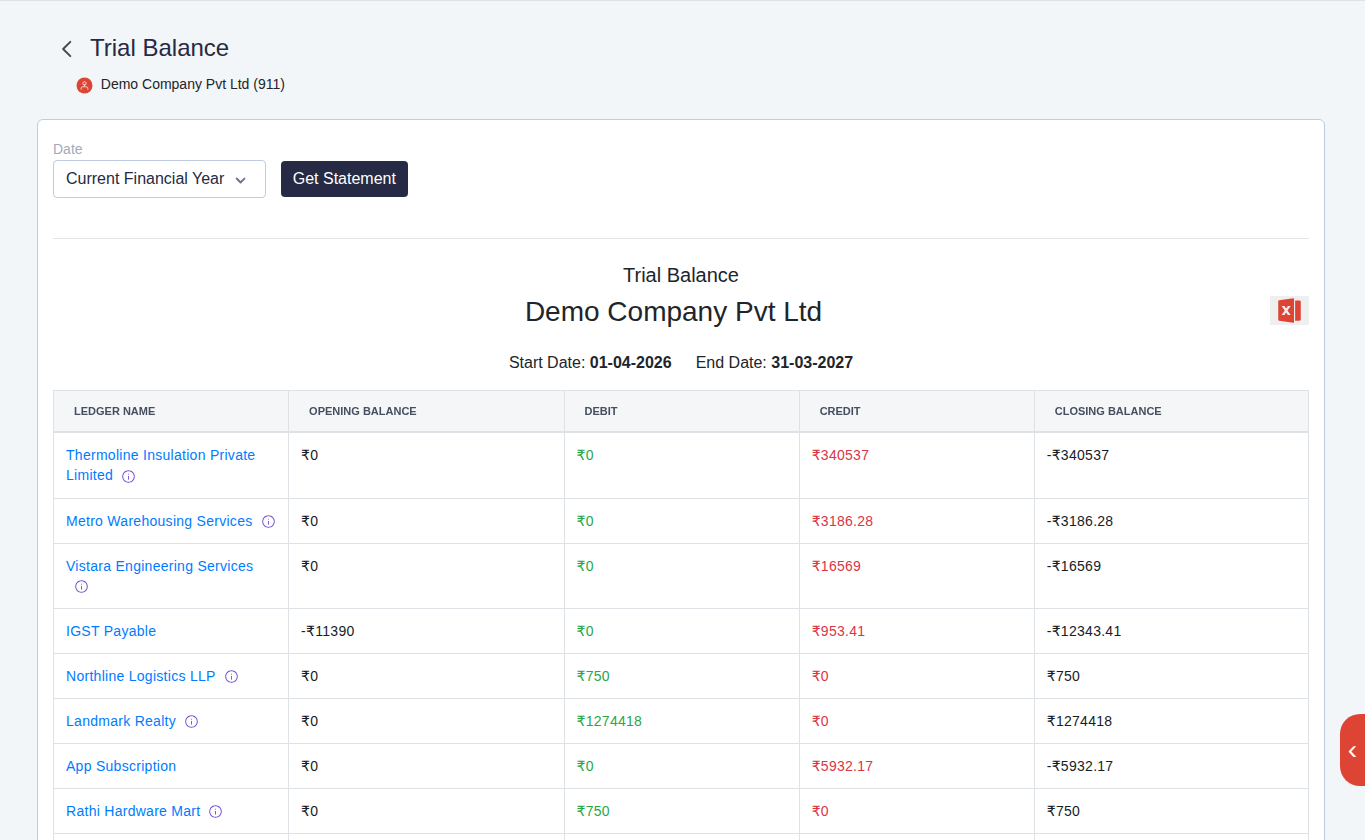Image resolution: width=1365 pixels, height=840 pixels.
Task: Click the Start Date 01-04-2026 value
Action: [630, 362]
